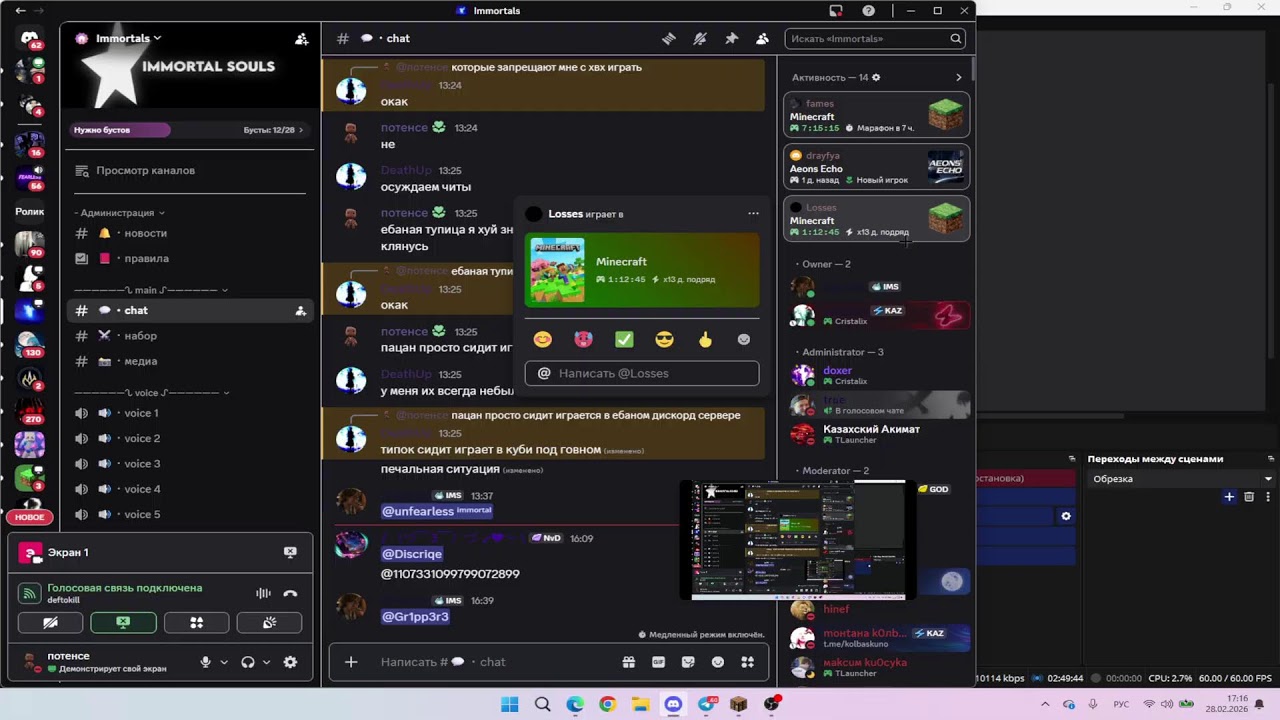Open Help icon in title bar

coord(868,11)
